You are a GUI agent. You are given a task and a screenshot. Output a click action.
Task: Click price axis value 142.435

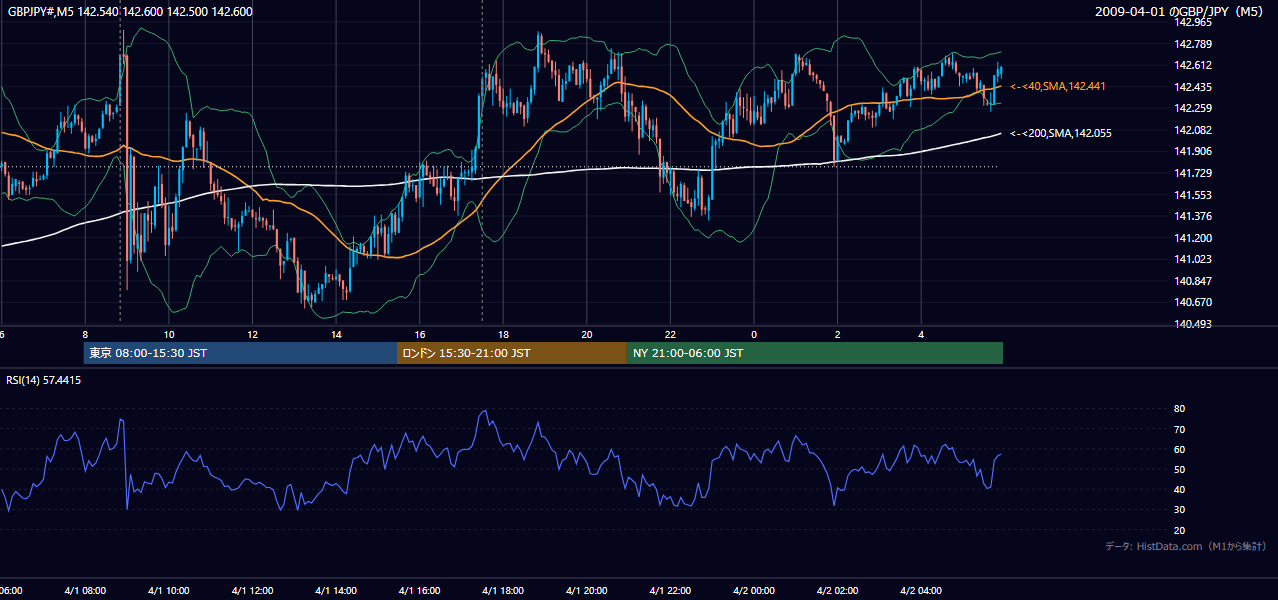(1192, 87)
